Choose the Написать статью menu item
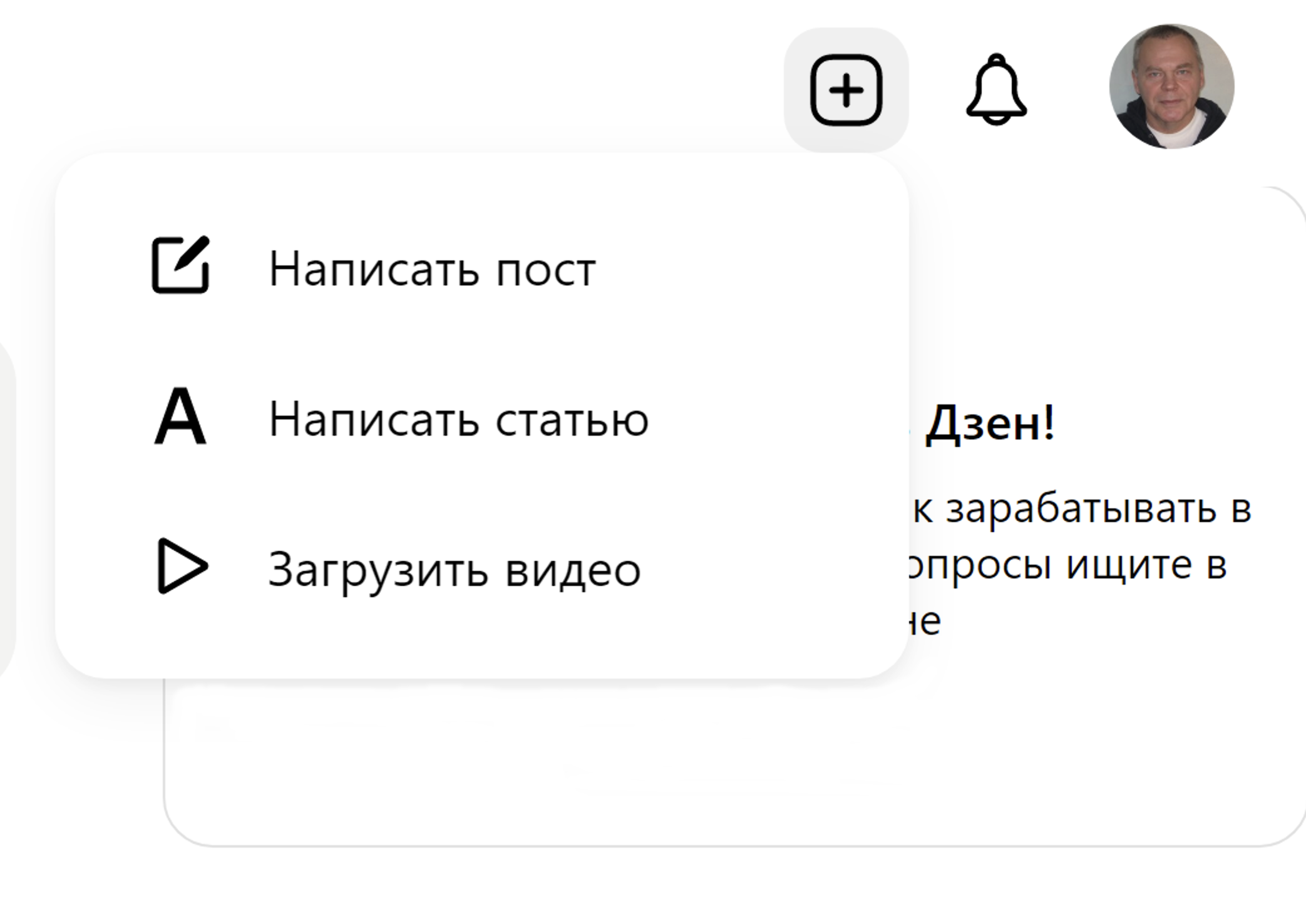The width and height of the screenshot is (1306, 924). pos(458,419)
